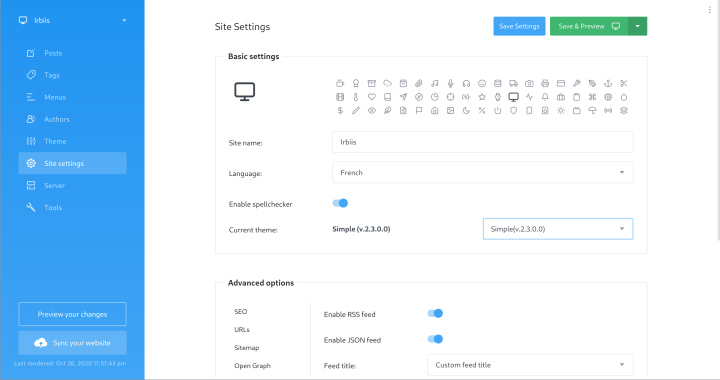Select the sun site icon
Image resolution: width=720 pixels, height=380 pixels.
point(561,111)
